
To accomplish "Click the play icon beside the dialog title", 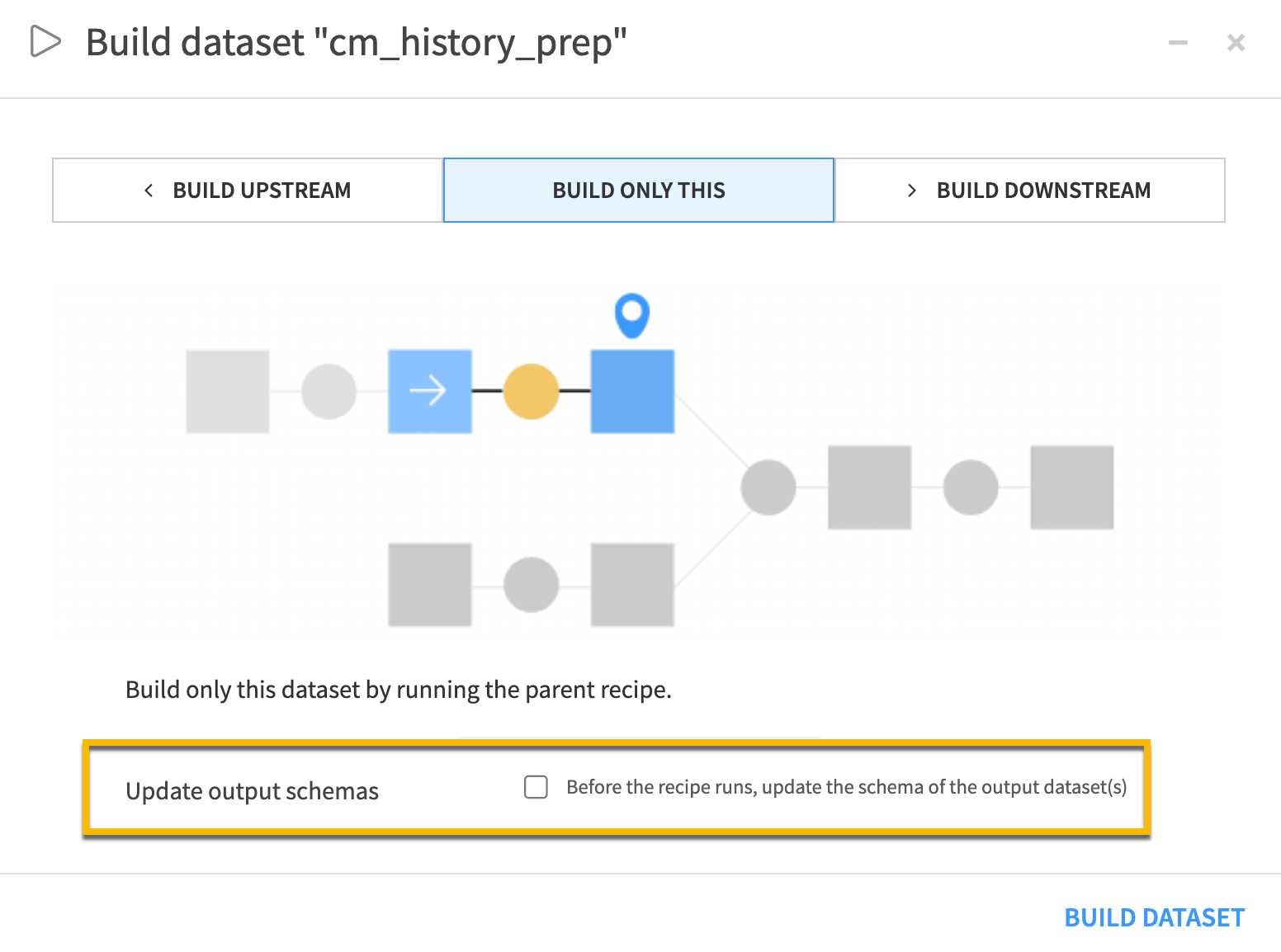I will (x=45, y=41).
